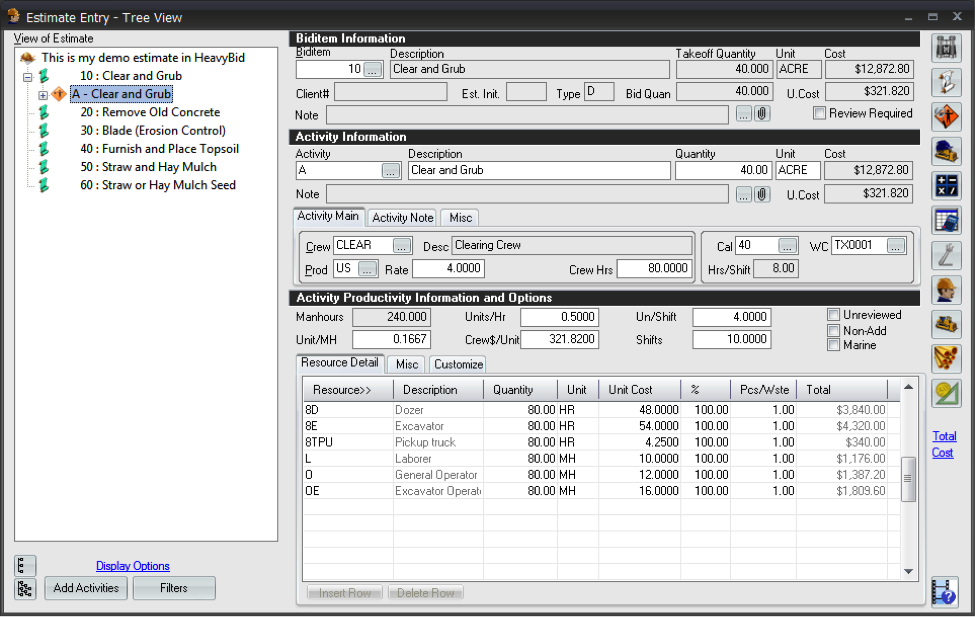This screenshot has width=975, height=617.
Task: Click the wrench tool icon
Action: (x=946, y=255)
